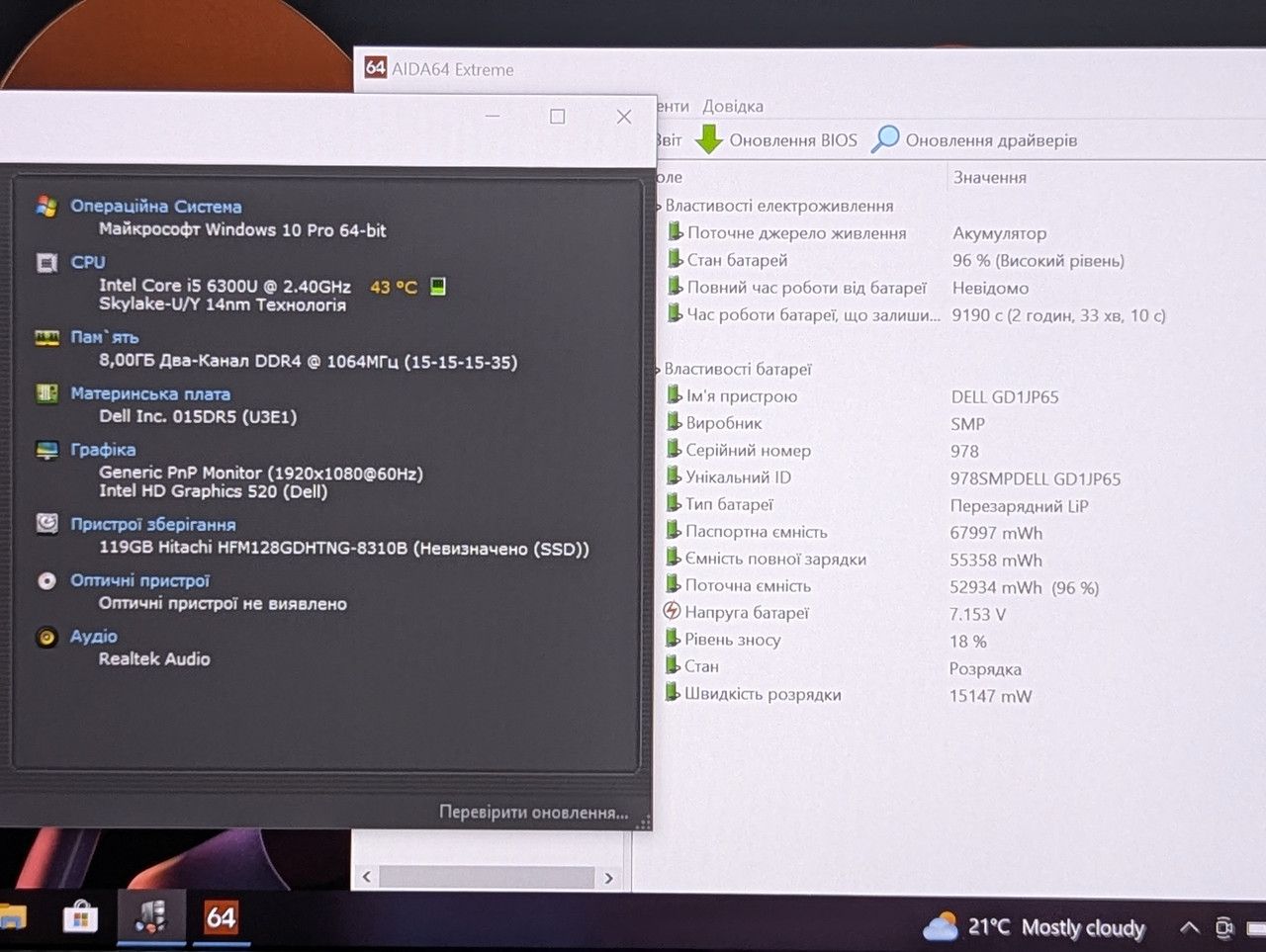Click the Operating System icon in Speccy
The width and height of the screenshot is (1266, 952).
46,206
